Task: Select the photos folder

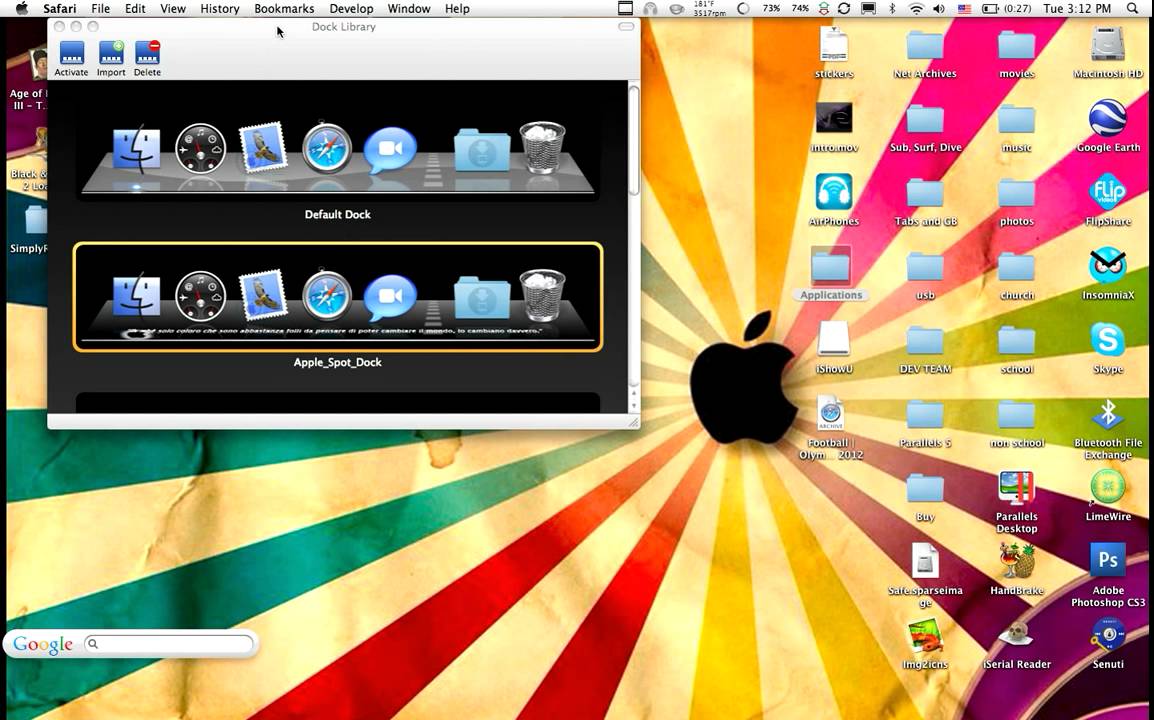Action: (1016, 192)
